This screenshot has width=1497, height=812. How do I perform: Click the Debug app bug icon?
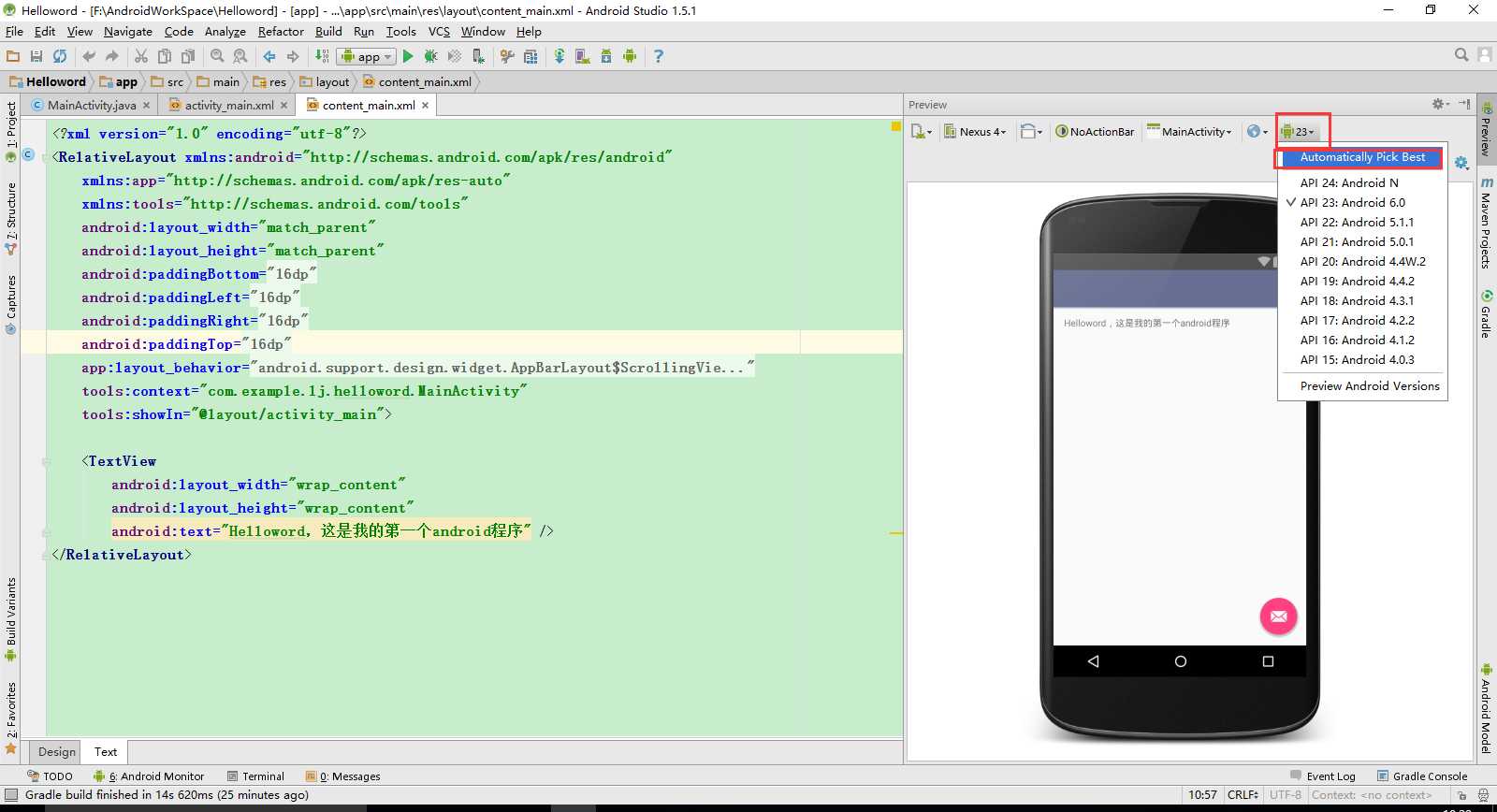(x=431, y=56)
